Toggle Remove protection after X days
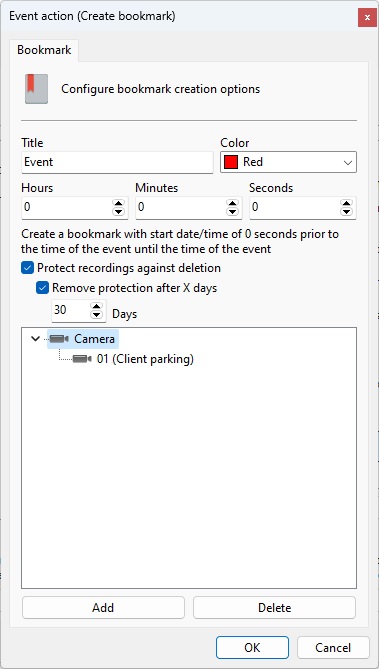 pos(42,288)
